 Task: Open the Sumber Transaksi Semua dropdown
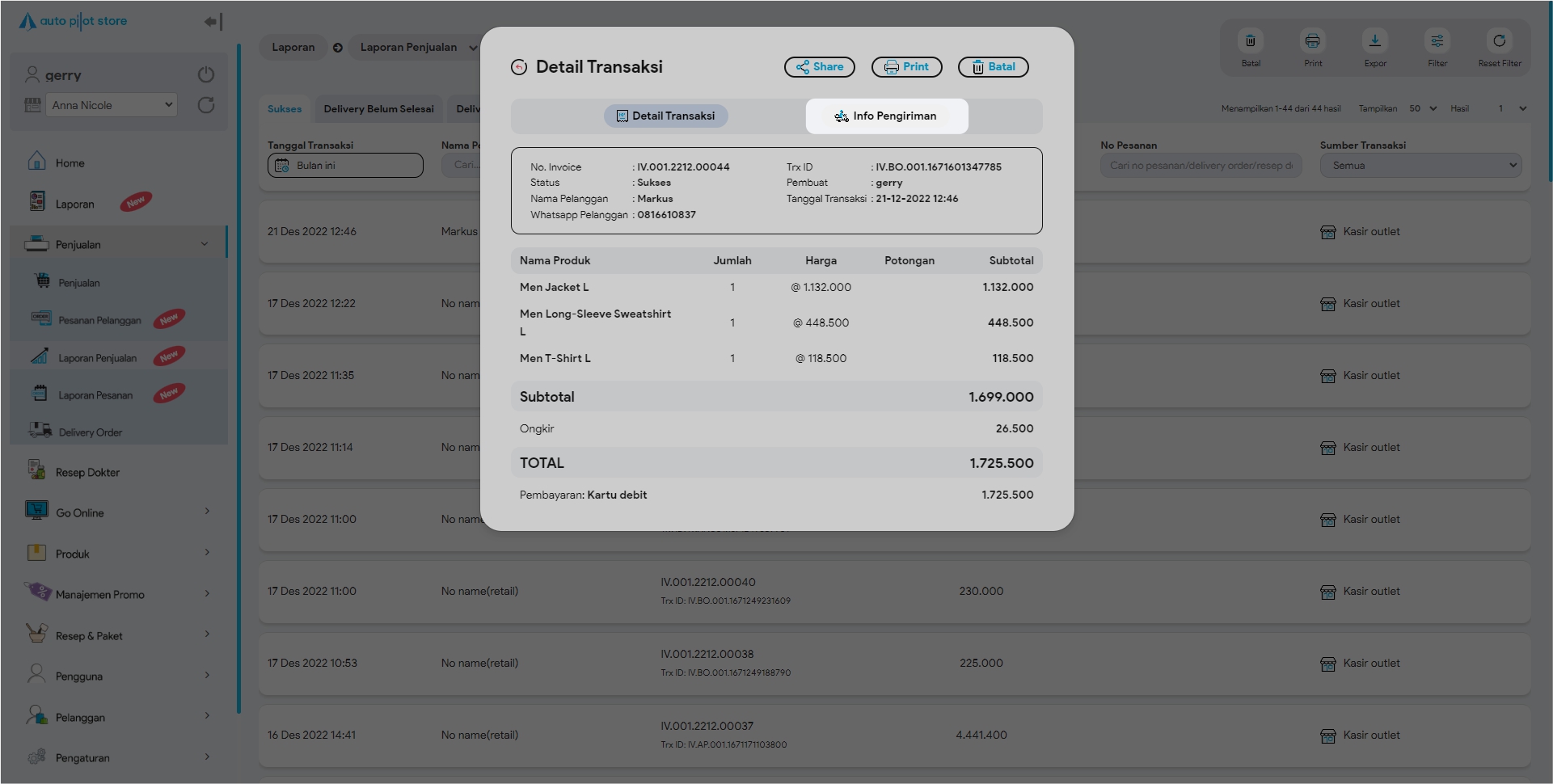pos(1420,166)
